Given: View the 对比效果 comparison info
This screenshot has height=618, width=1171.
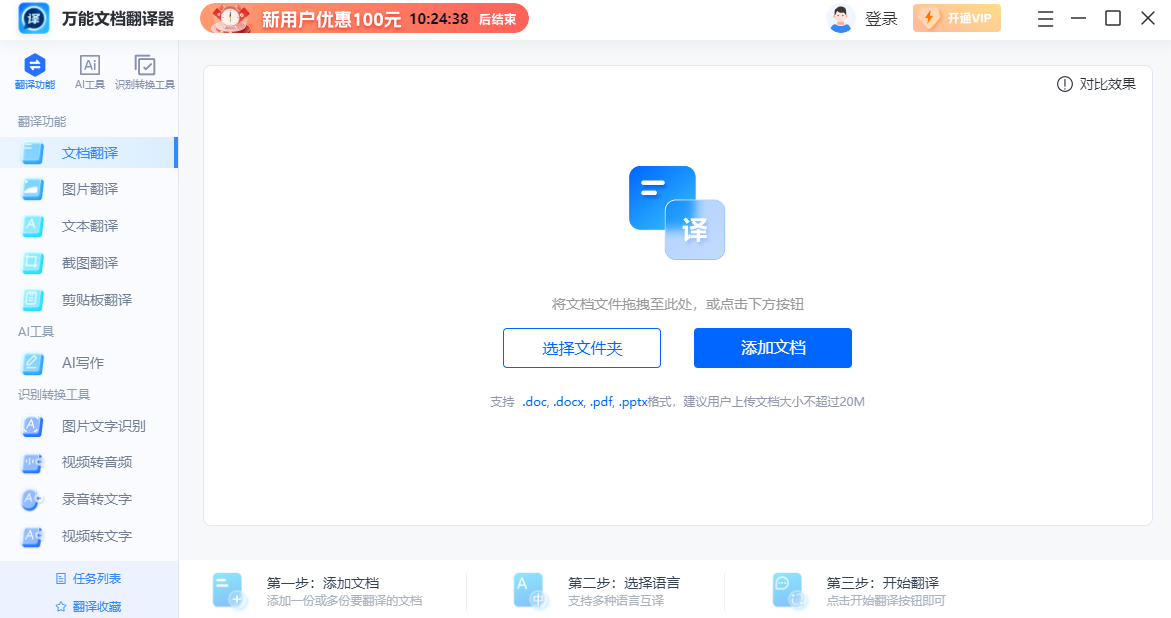Looking at the screenshot, I should pos(1095,84).
